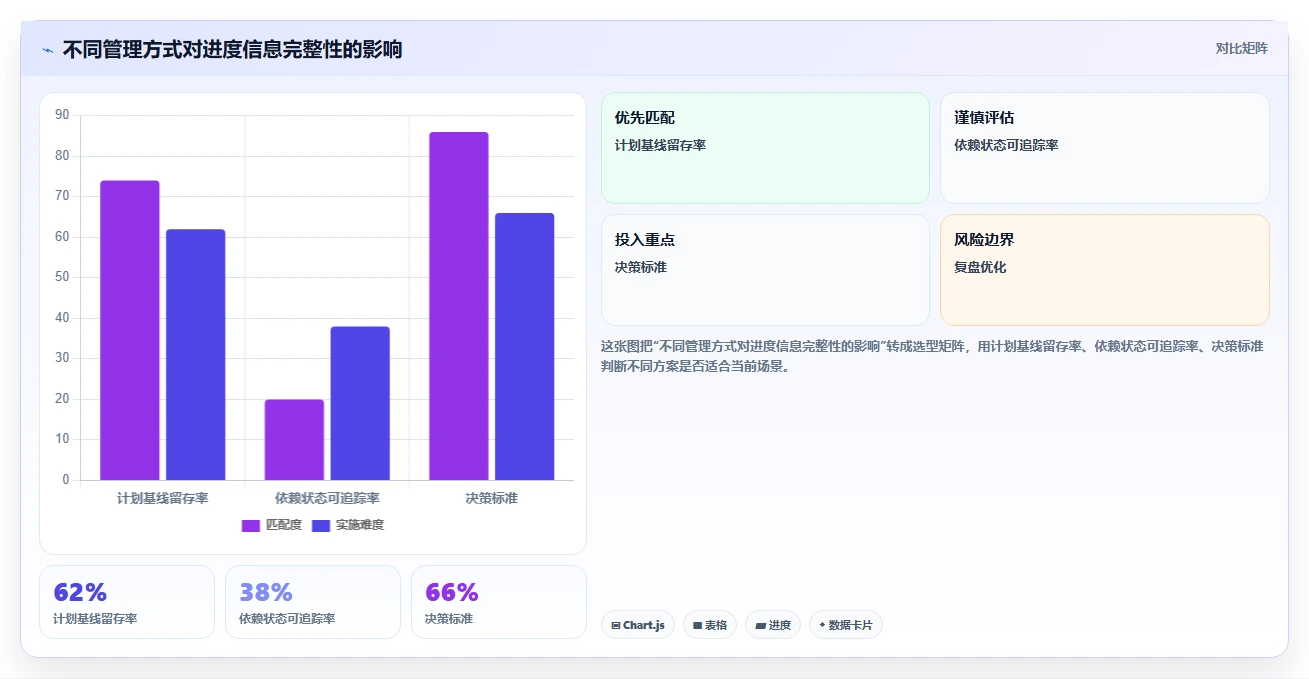The image size is (1309, 679).
Task: Click the purple 匹配度 bar for 依赖状态可追踪率
Action: [x=294, y=440]
